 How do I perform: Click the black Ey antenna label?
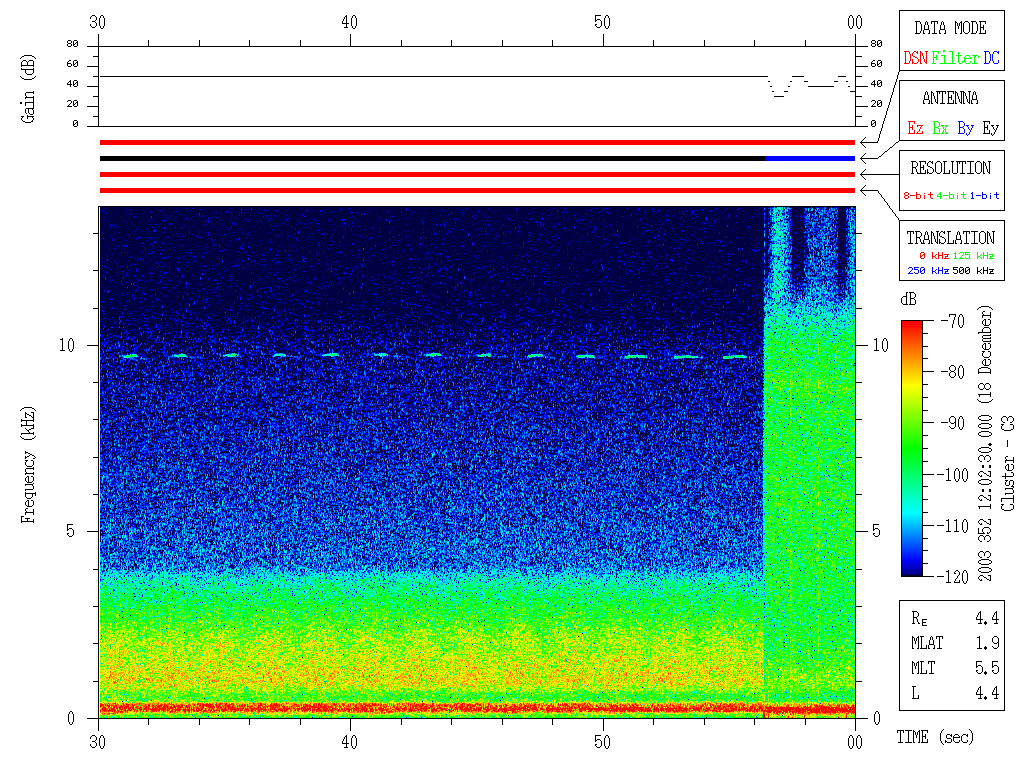click(x=990, y=129)
